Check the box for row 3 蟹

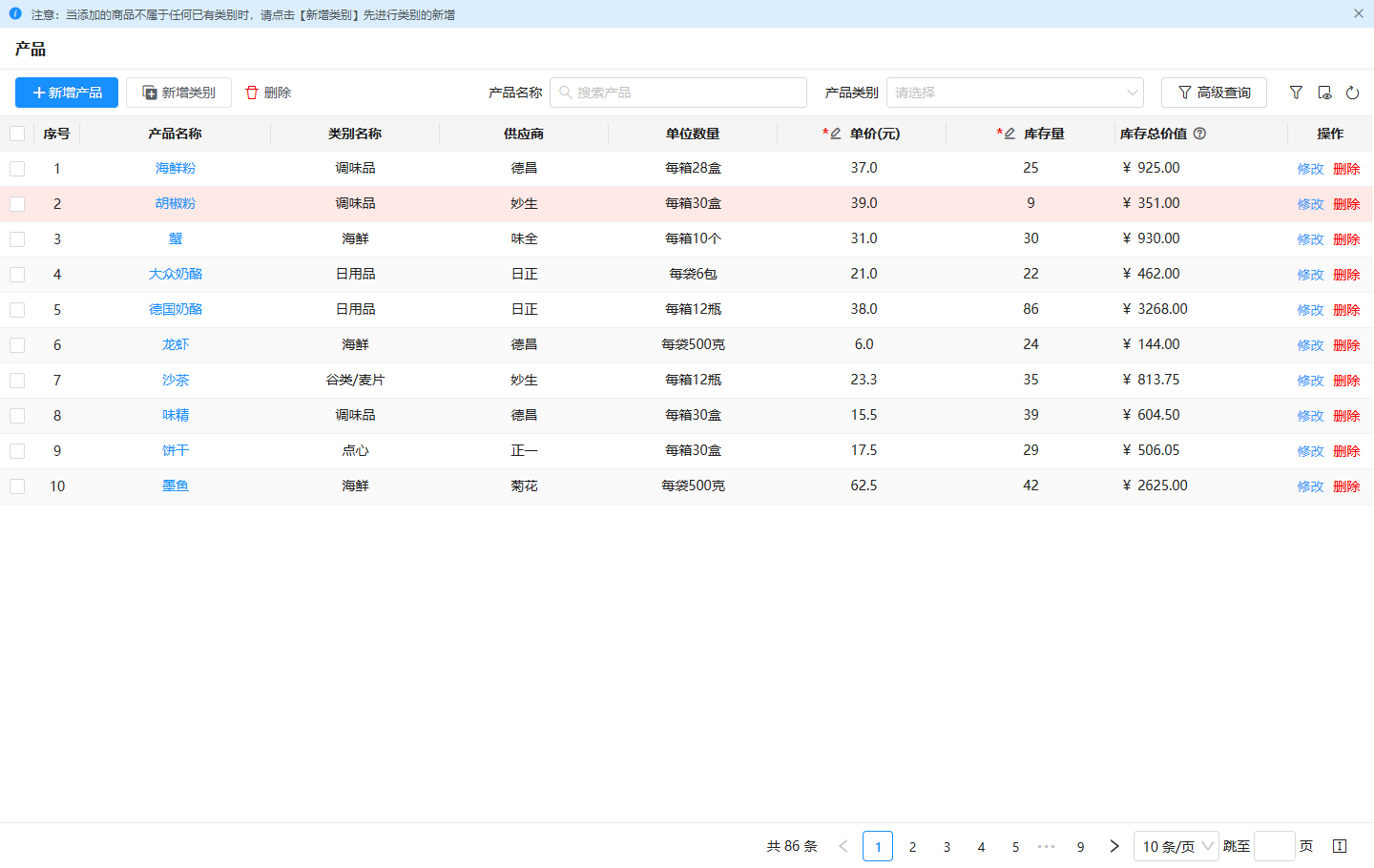click(x=17, y=239)
